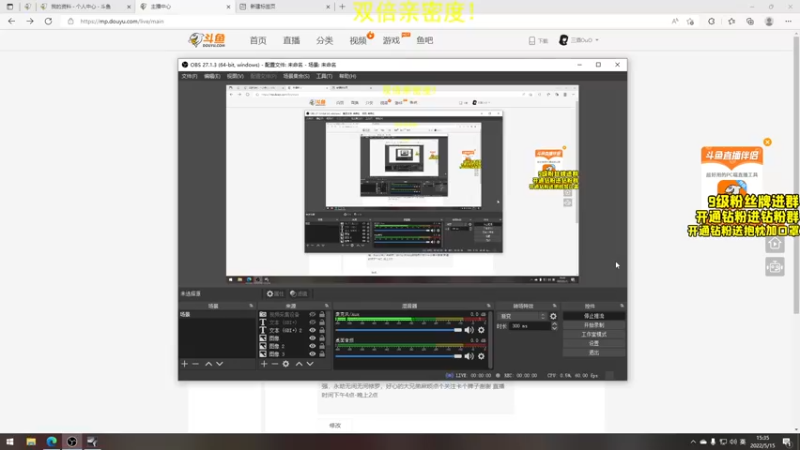Click 工作室模式 studio mode button
Viewport: 800px width, 450px height.
click(x=594, y=334)
